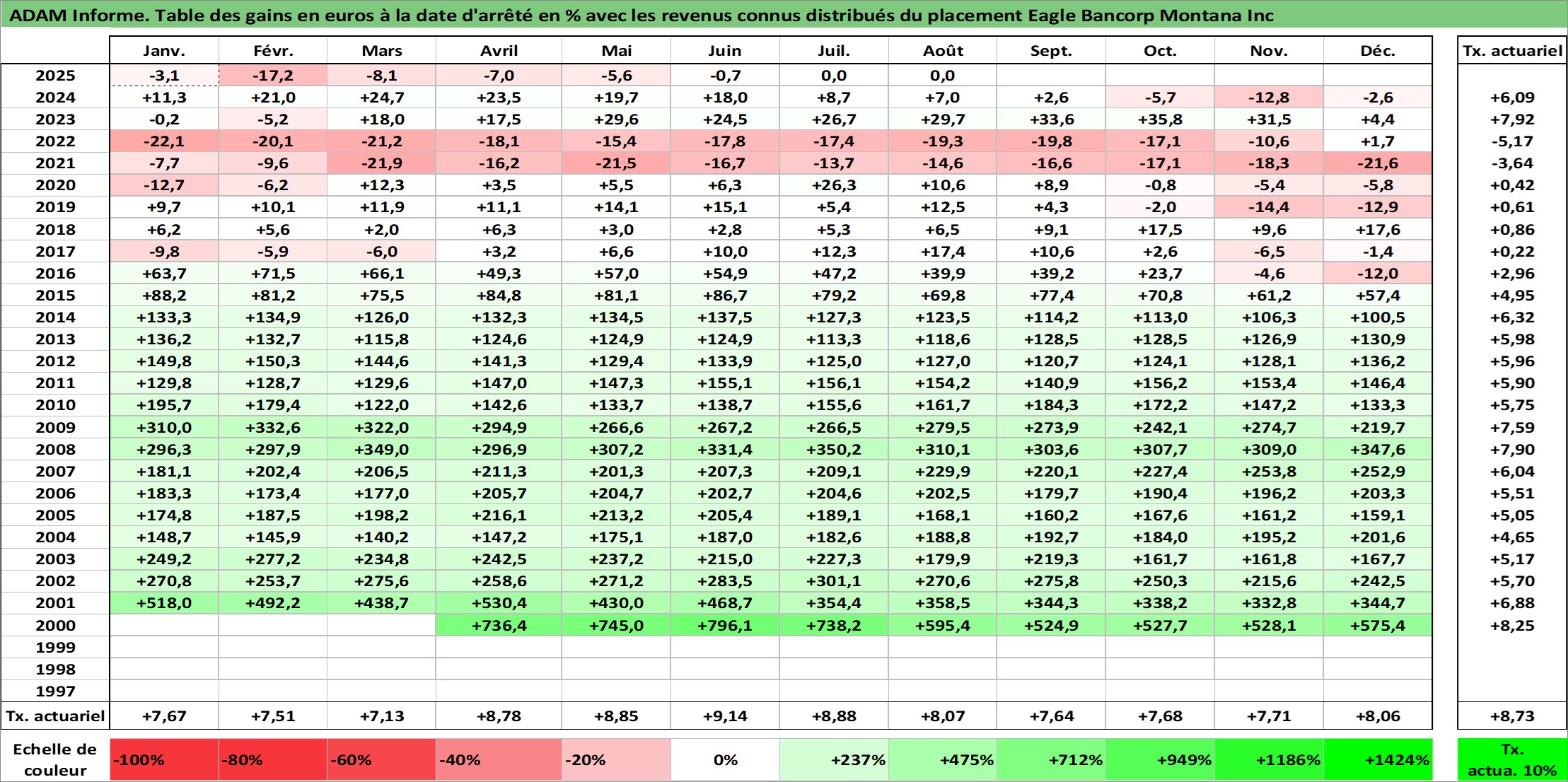
Task: Click the Juin column header
Action: coord(725,50)
